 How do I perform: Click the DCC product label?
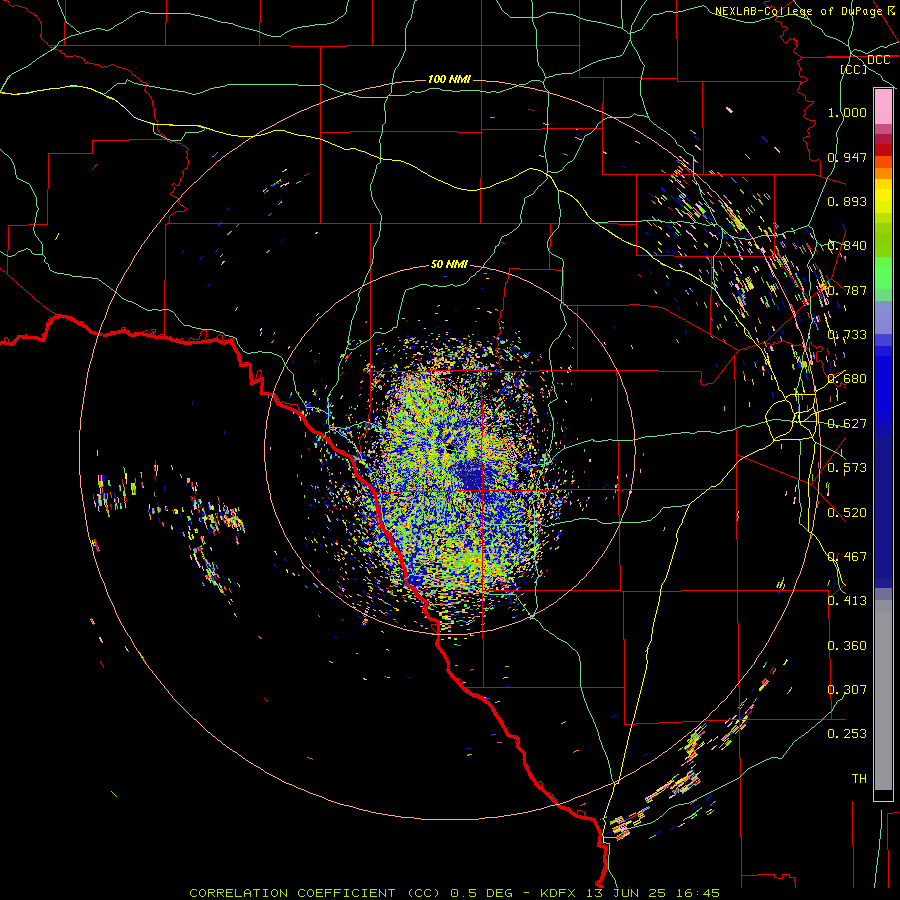point(879,60)
